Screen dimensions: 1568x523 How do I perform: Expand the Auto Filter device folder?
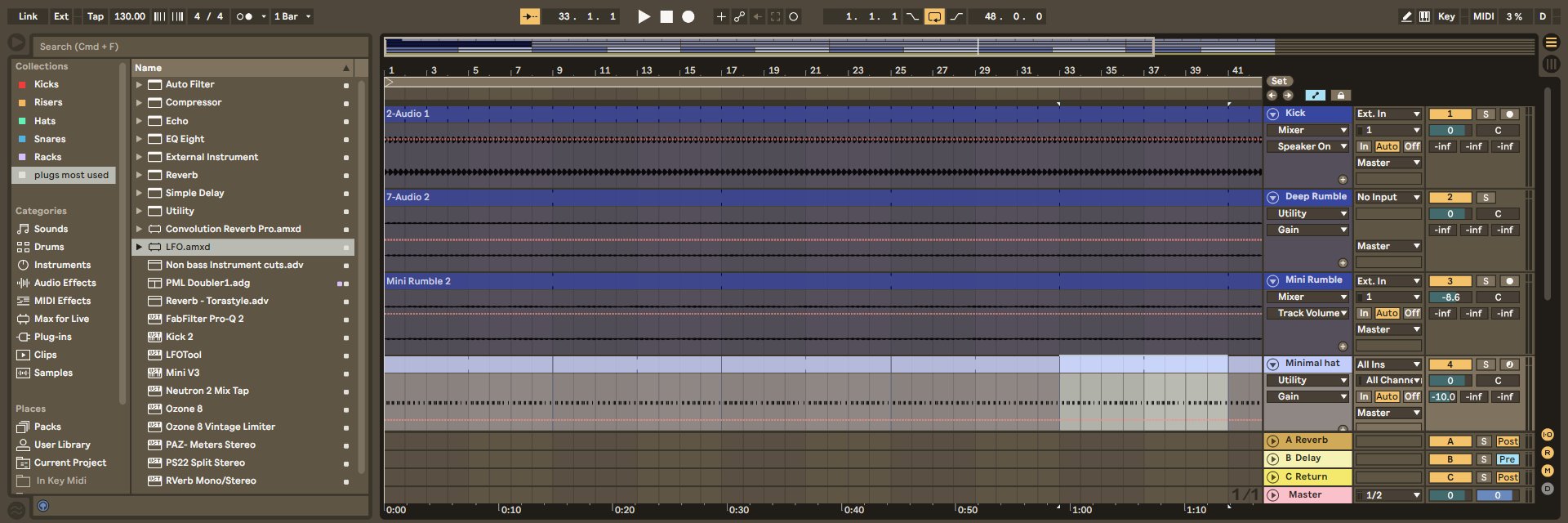point(139,85)
